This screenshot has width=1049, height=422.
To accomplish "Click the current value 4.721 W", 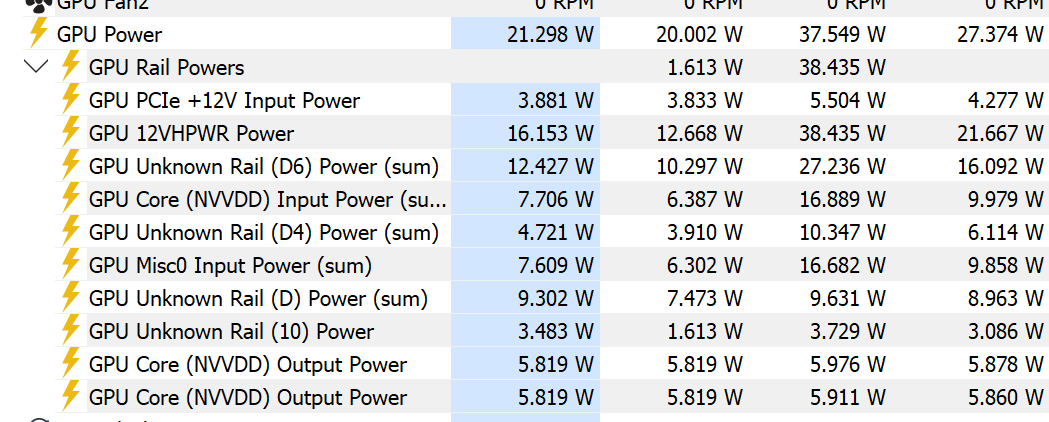I will [x=556, y=233].
